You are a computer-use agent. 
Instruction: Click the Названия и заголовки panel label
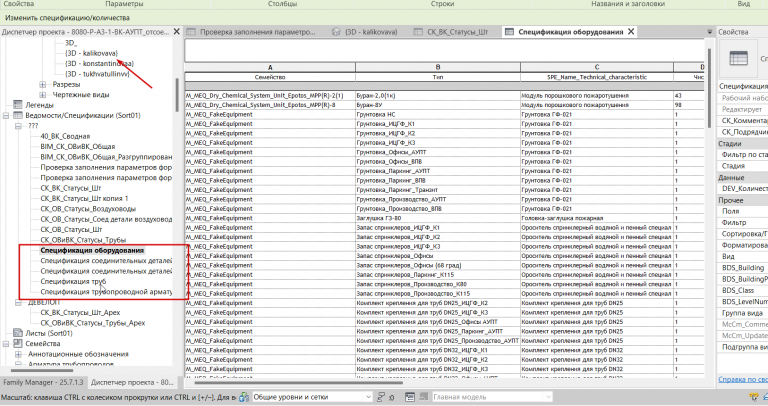tap(628, 4)
